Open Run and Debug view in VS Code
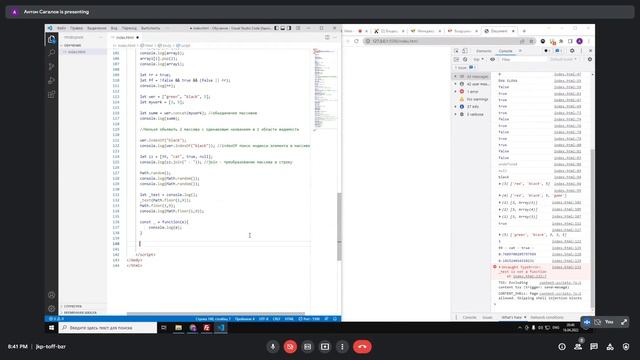Image resolution: width=640 pixels, height=360 pixels. click(51, 80)
